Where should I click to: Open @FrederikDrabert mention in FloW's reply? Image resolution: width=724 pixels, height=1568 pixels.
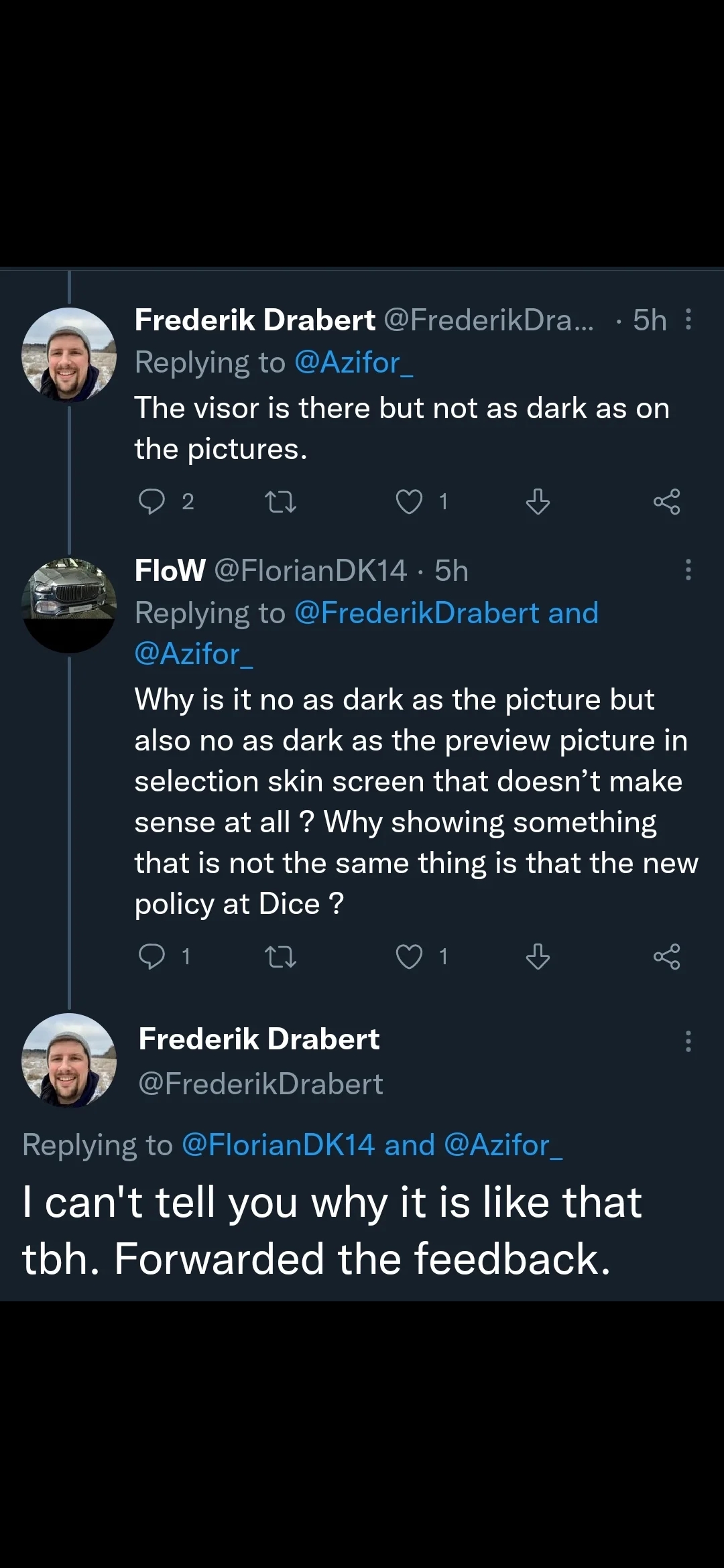[417, 613]
